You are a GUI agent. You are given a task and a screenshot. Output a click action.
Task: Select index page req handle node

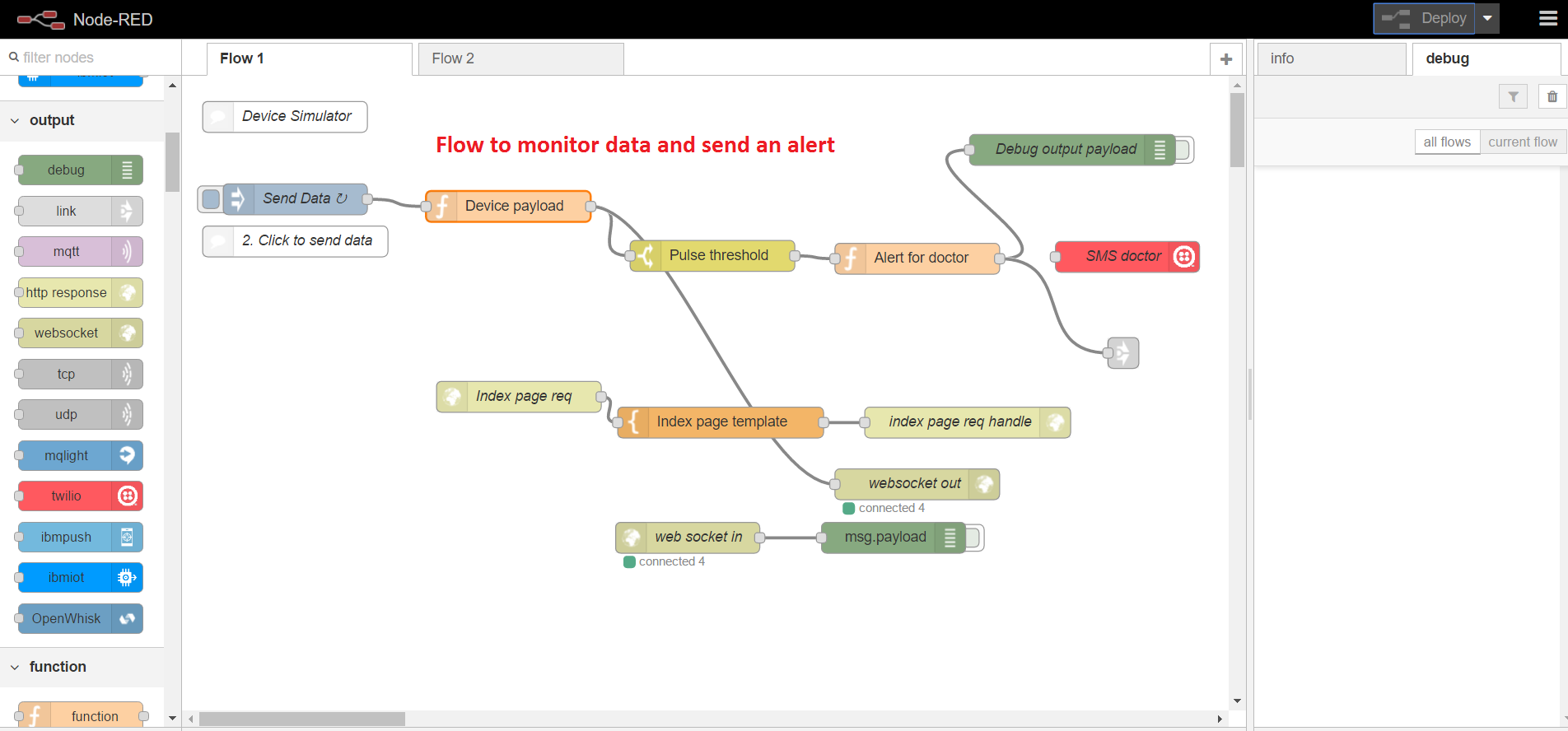coord(968,422)
